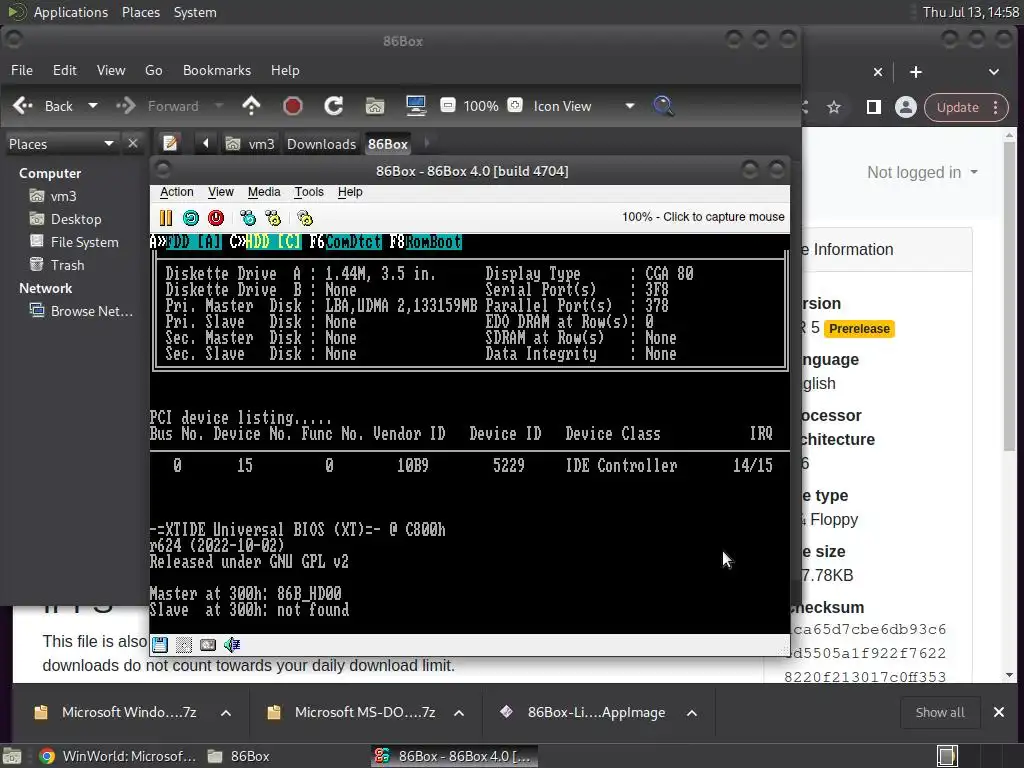Open the Back history dropdown arrow
The image size is (1024, 768).
coord(93,106)
